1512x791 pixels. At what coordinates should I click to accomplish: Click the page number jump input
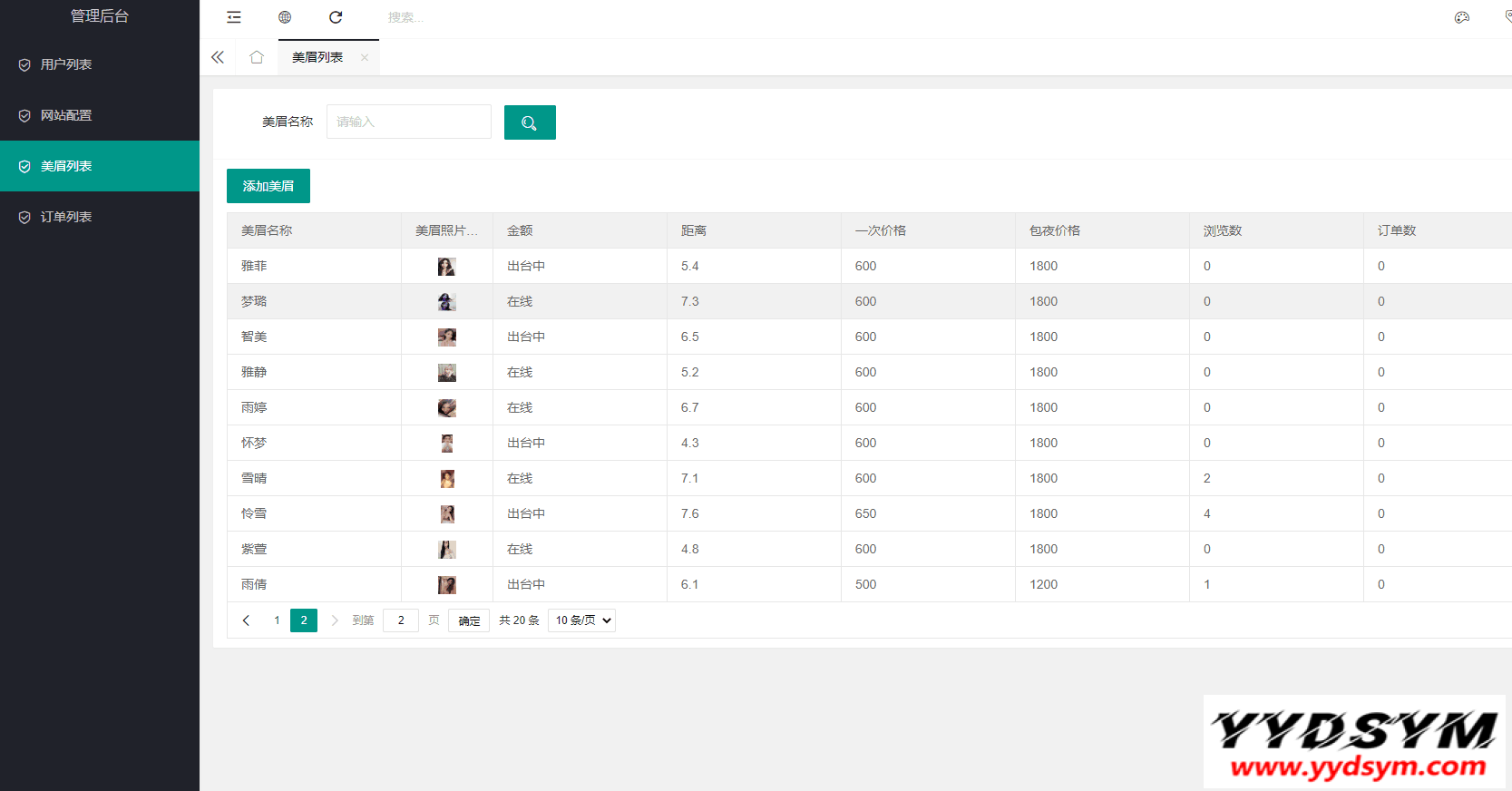click(401, 620)
